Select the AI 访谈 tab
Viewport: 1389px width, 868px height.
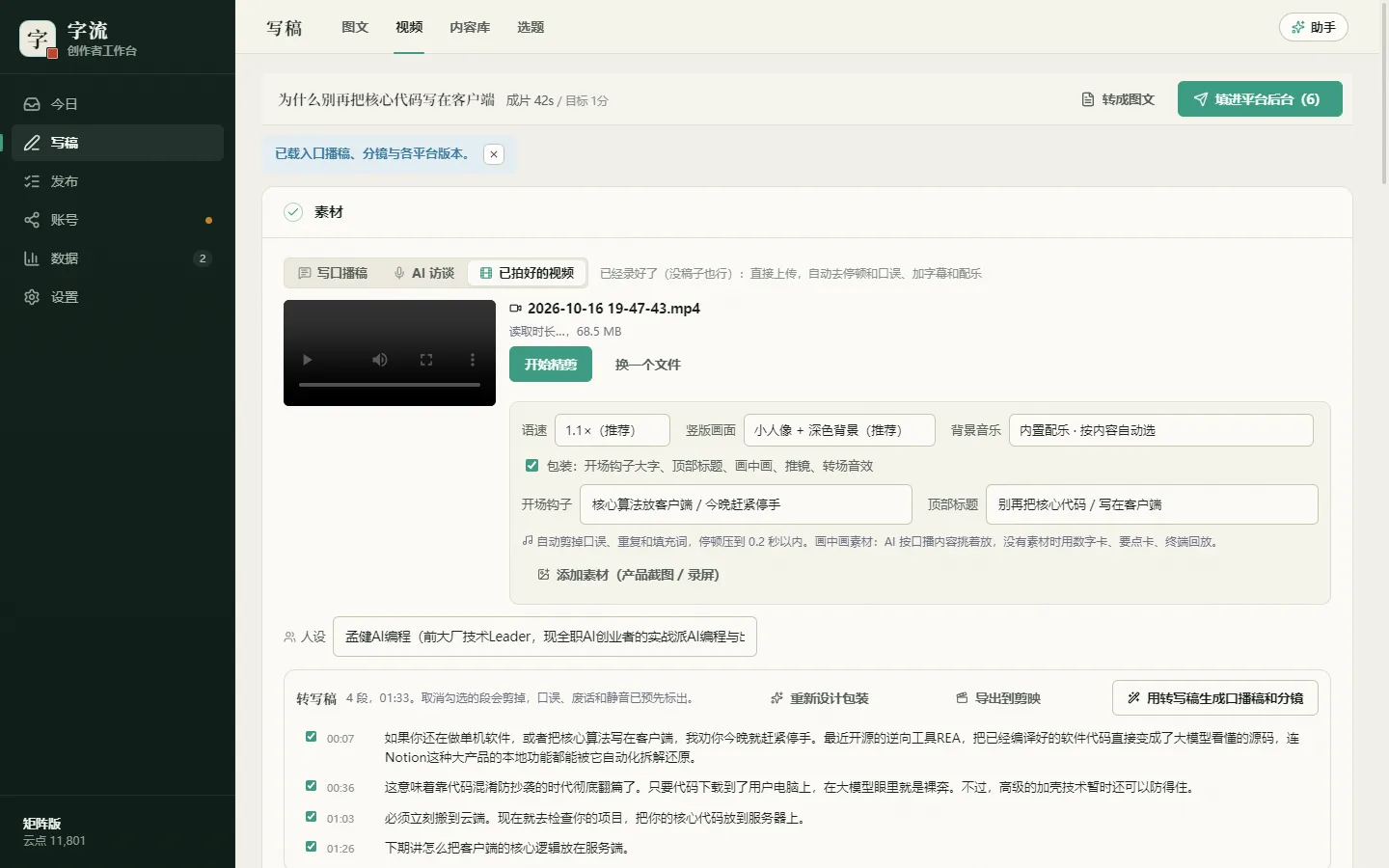[x=424, y=273]
